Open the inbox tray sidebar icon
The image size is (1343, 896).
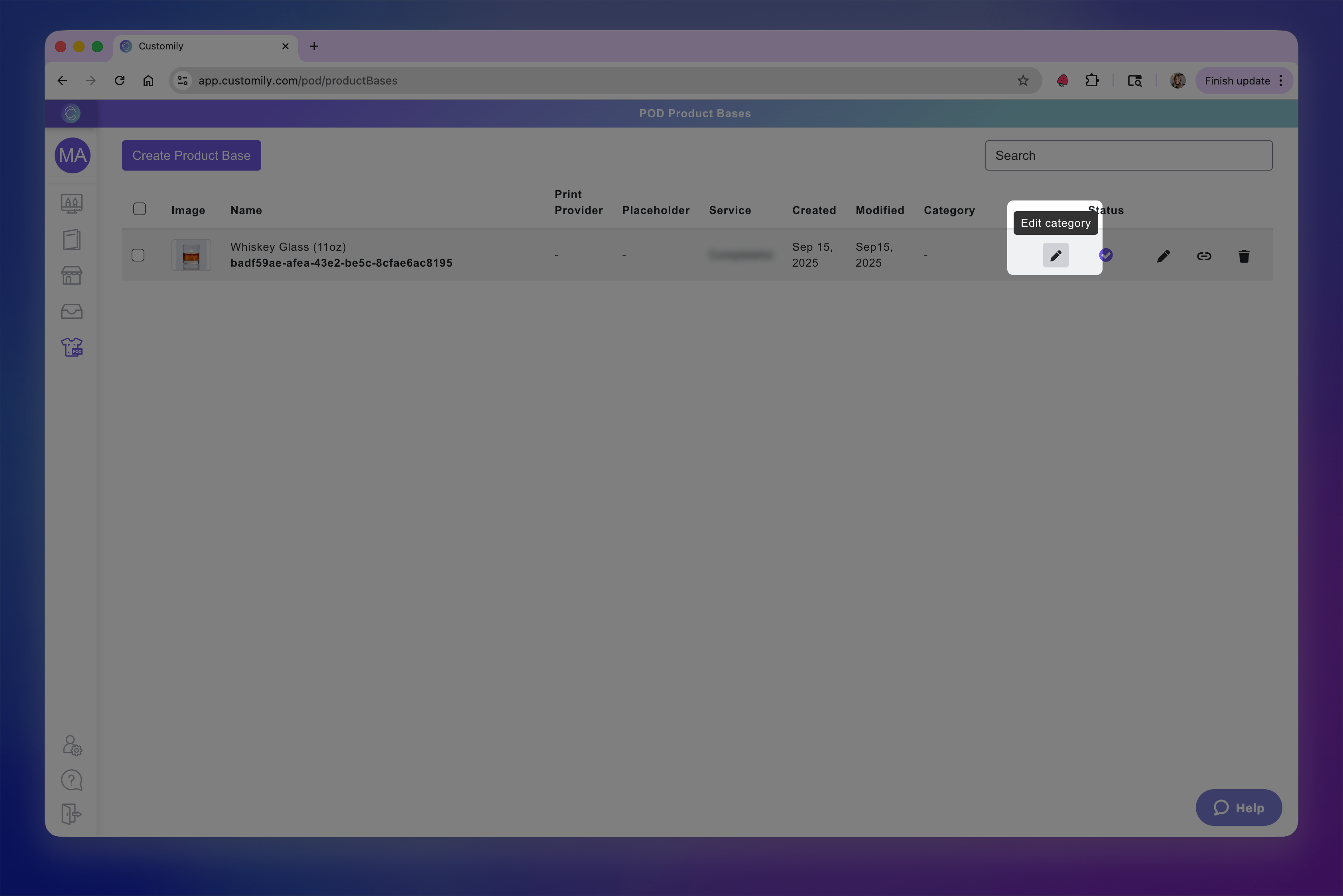click(72, 311)
